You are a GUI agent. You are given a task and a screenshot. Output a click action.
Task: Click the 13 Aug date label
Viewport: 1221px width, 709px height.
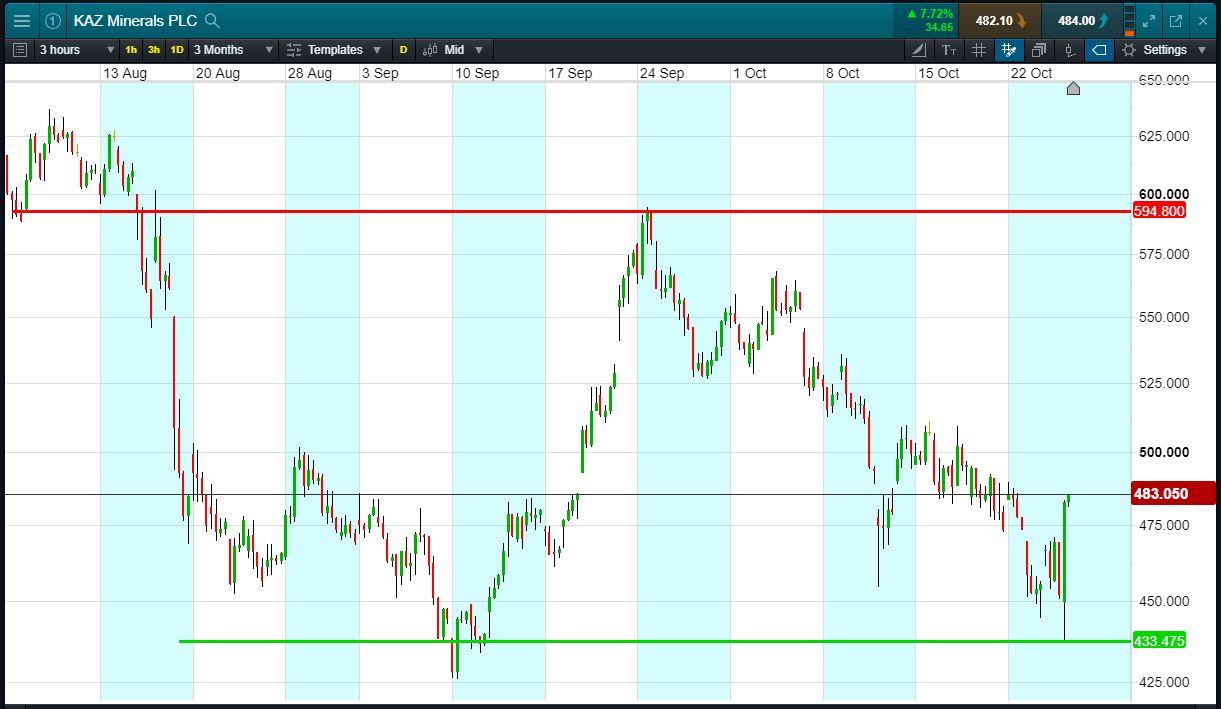coord(125,73)
